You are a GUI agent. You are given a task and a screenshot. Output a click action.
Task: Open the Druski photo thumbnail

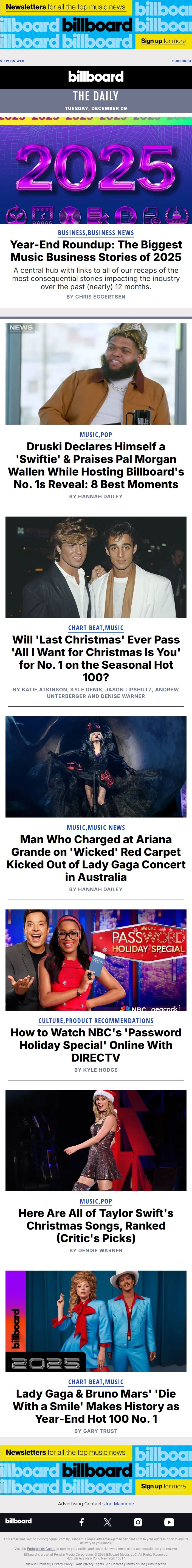coord(96,373)
